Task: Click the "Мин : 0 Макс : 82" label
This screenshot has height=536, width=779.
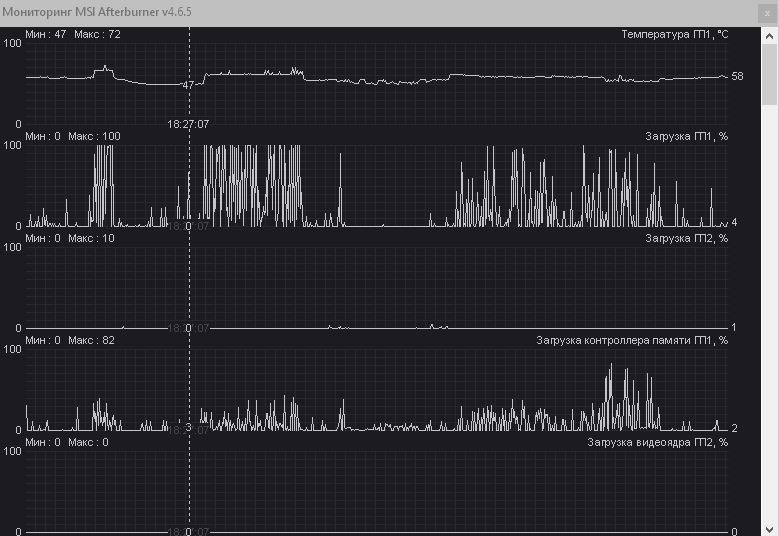Action: pyautogui.click(x=70, y=340)
